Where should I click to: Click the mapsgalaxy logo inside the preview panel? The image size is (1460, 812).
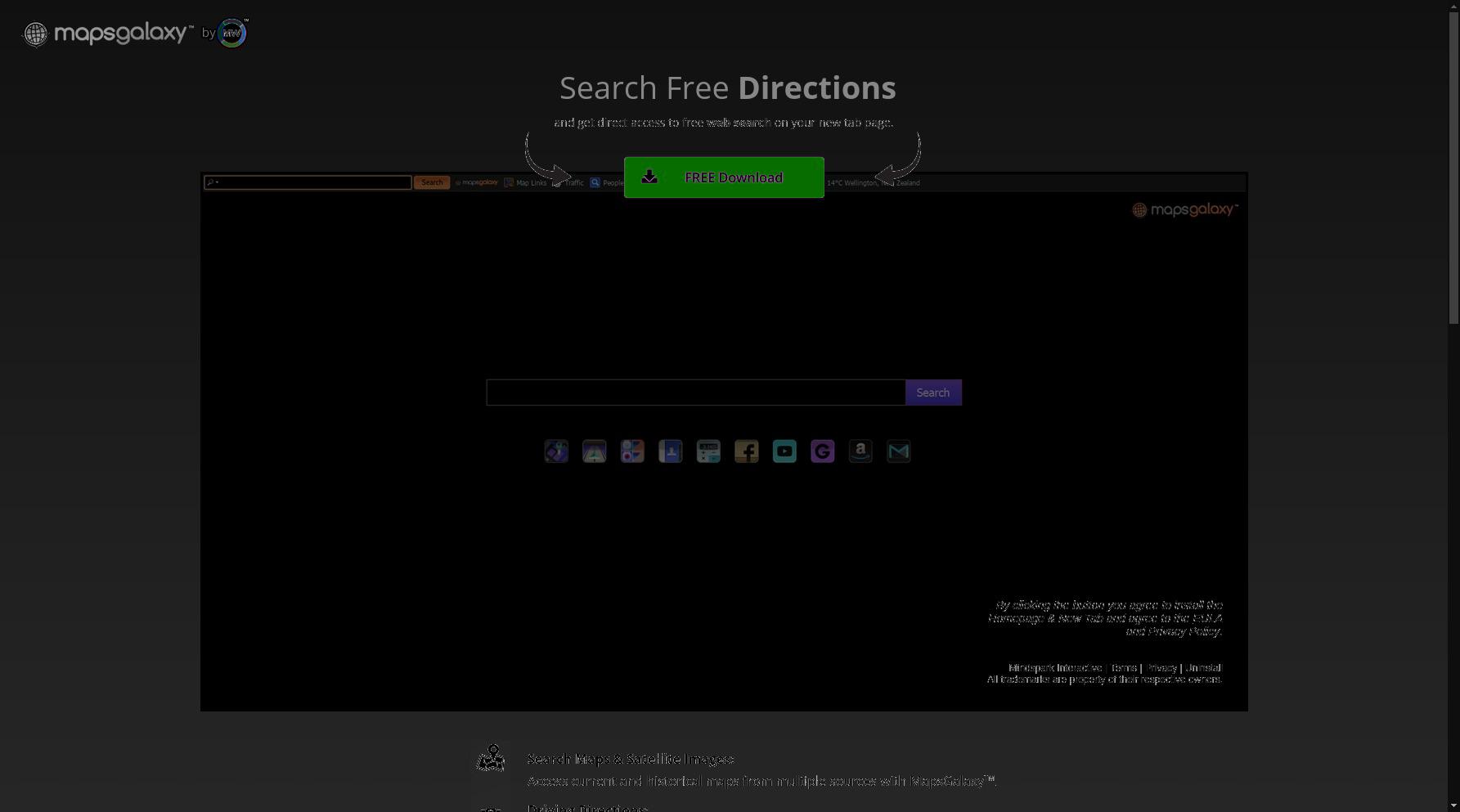point(1185,210)
